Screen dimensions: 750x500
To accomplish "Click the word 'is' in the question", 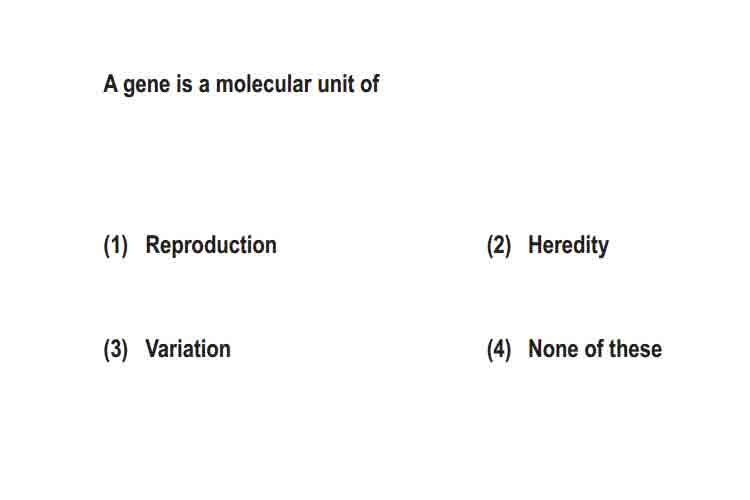I will 184,84.
